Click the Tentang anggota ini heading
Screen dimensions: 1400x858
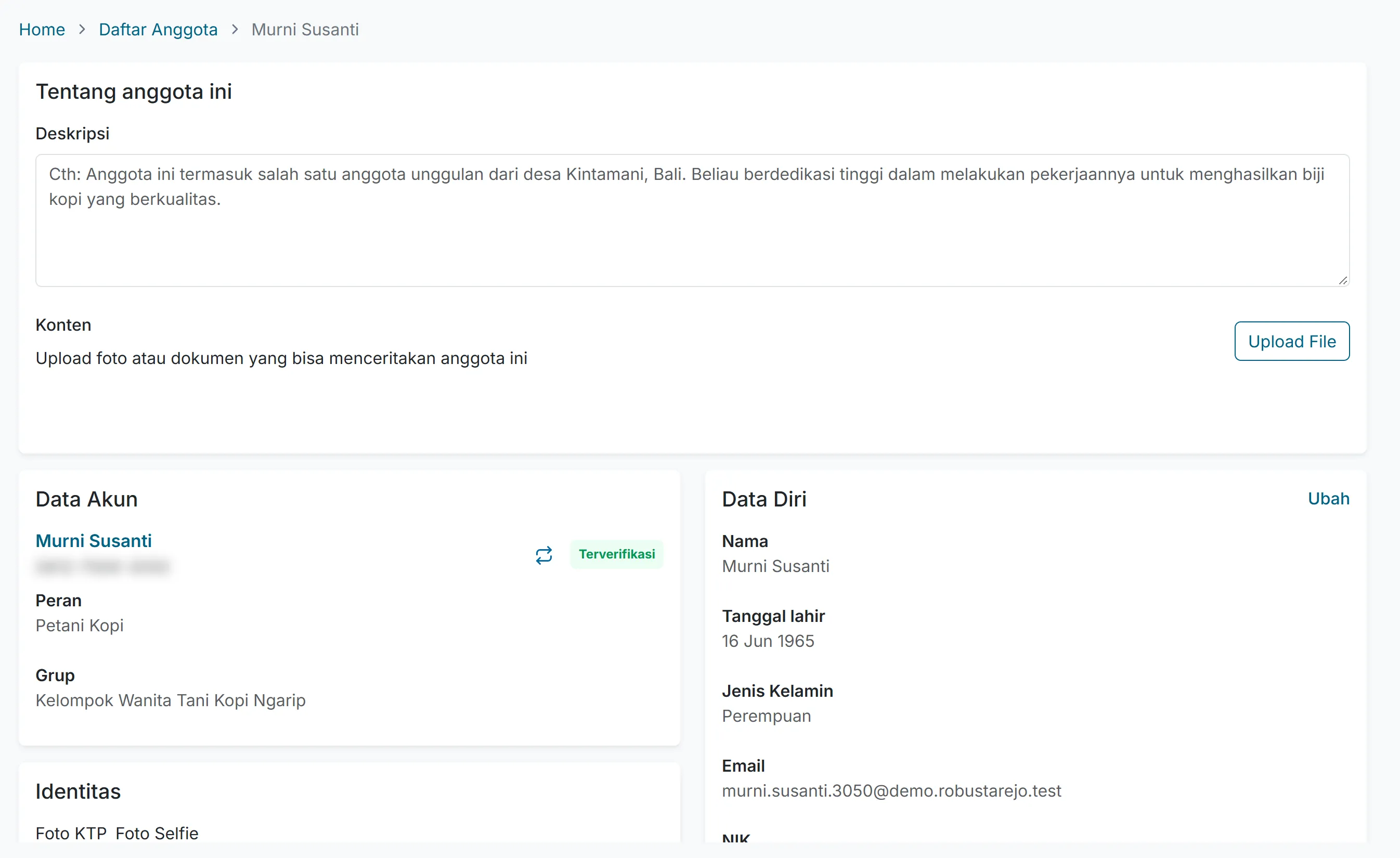tap(134, 92)
